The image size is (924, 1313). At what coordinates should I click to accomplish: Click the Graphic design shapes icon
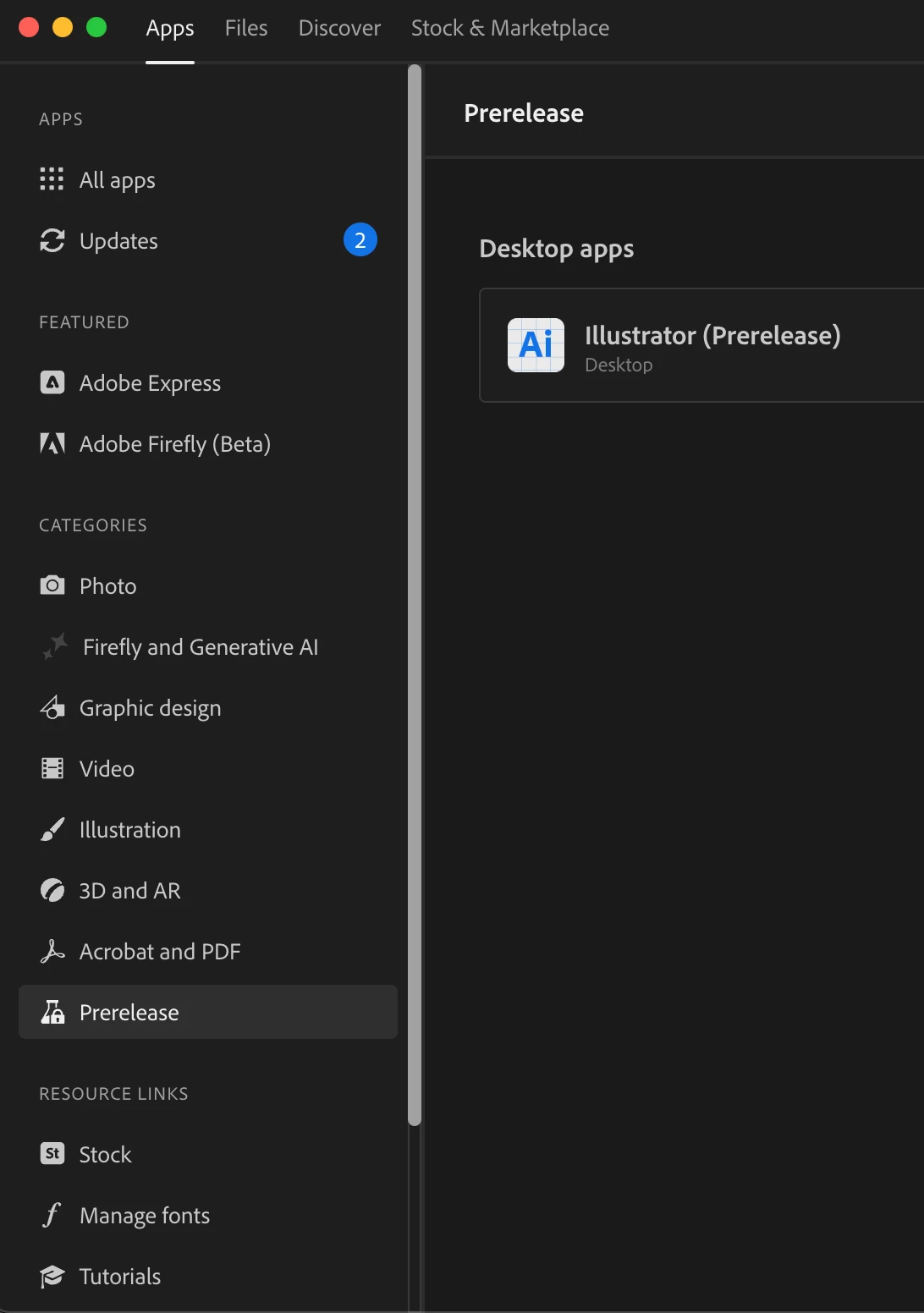coord(52,707)
